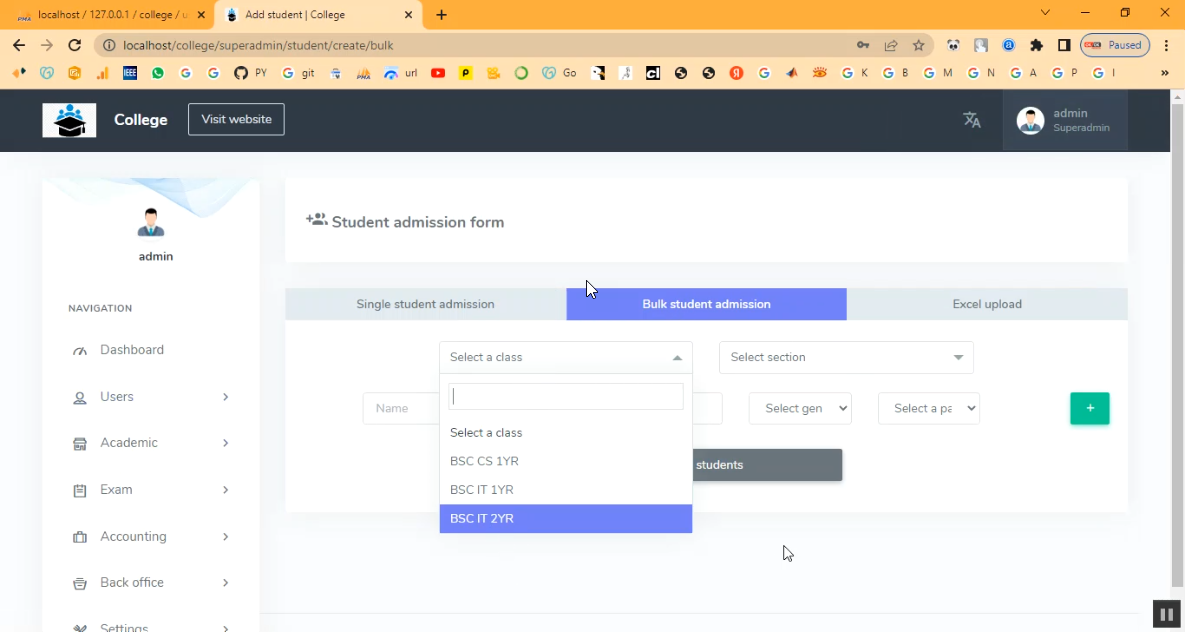The width and height of the screenshot is (1185, 632).
Task: Click the Paused profile button
Action: (1115, 45)
